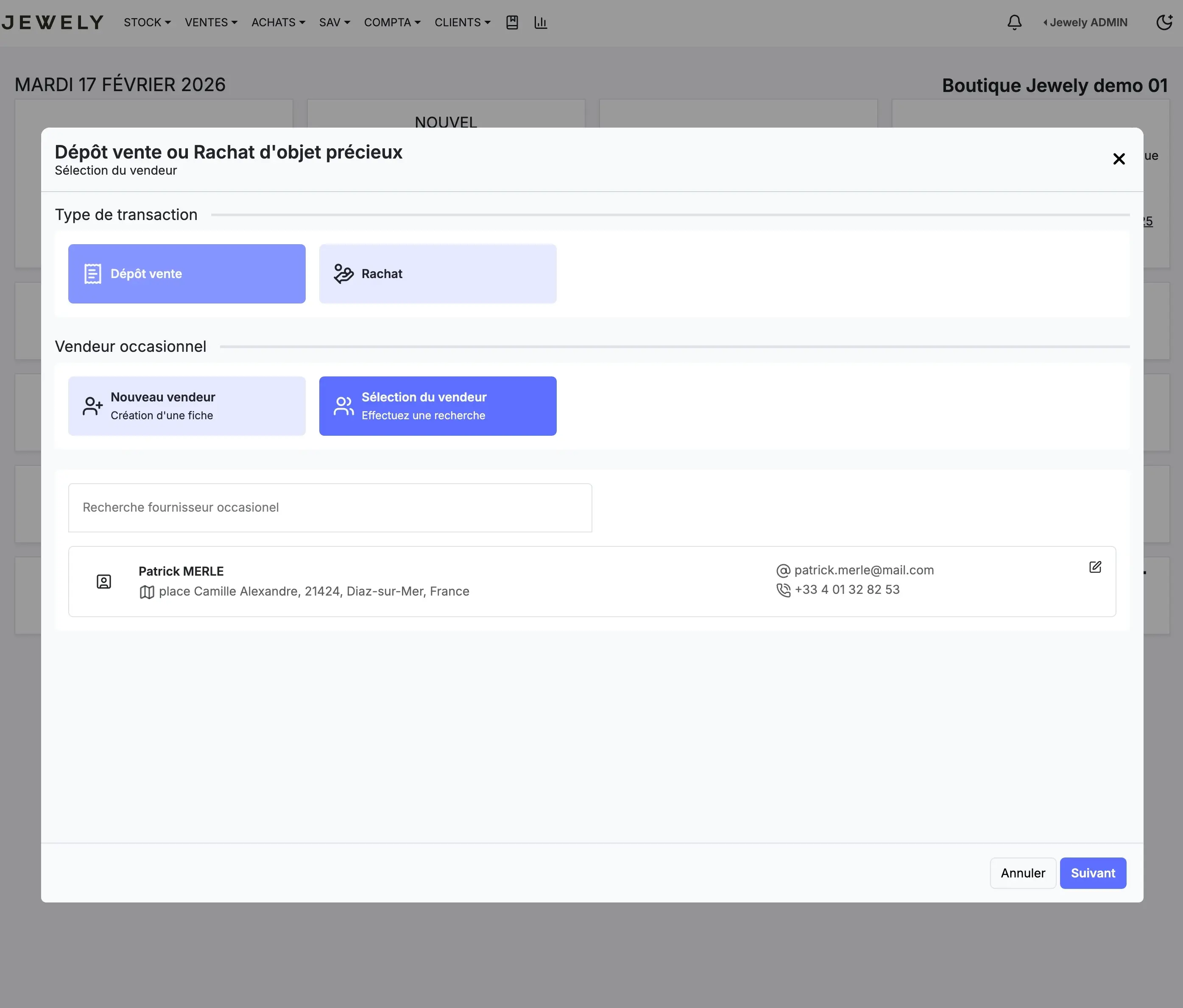
Task: Click the JEWELY logo in the navbar
Action: [x=52, y=22]
